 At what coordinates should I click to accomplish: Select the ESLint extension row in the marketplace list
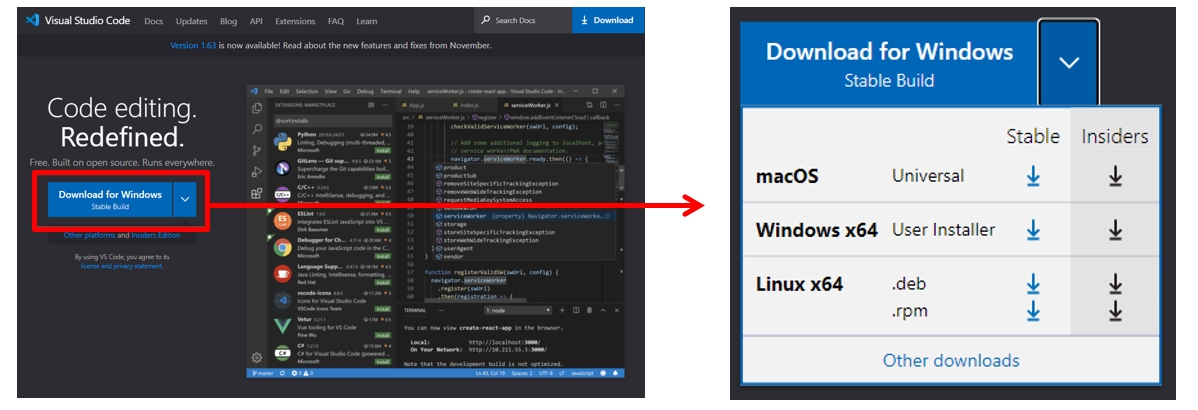tap(333, 223)
